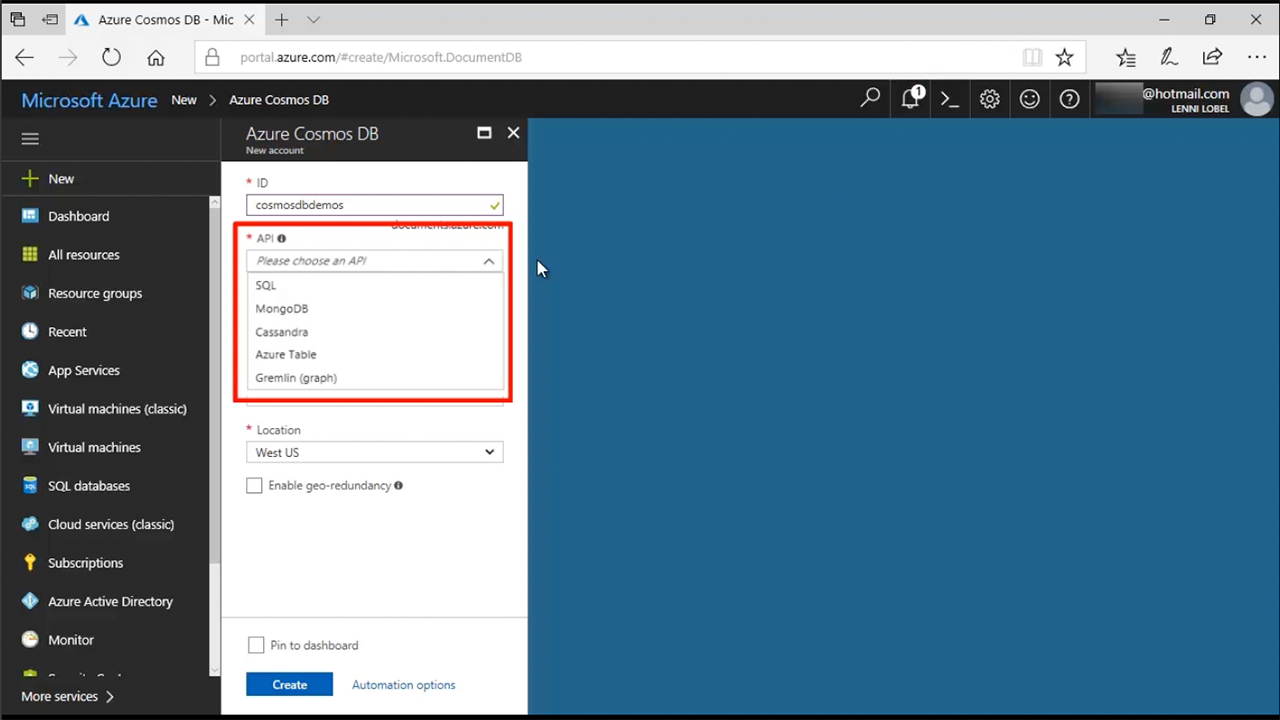This screenshot has height=720, width=1280.
Task: Click the Virtual machines icon
Action: point(30,447)
